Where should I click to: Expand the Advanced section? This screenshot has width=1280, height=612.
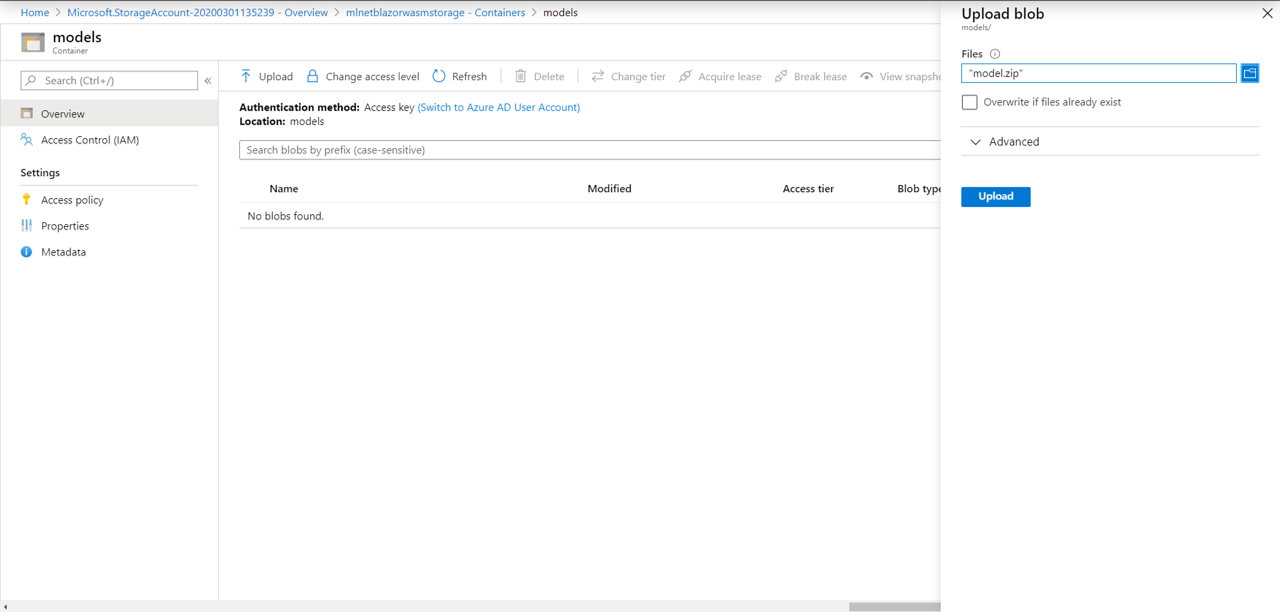click(x=976, y=142)
